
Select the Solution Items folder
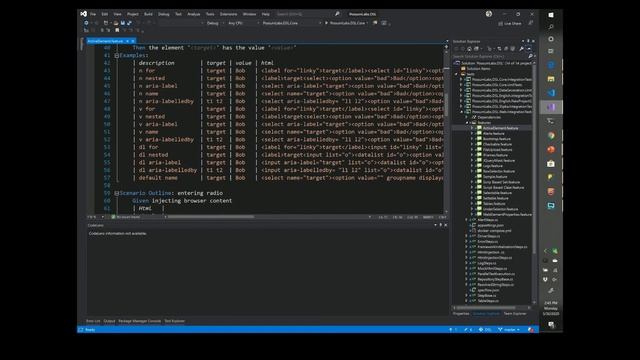478,69
